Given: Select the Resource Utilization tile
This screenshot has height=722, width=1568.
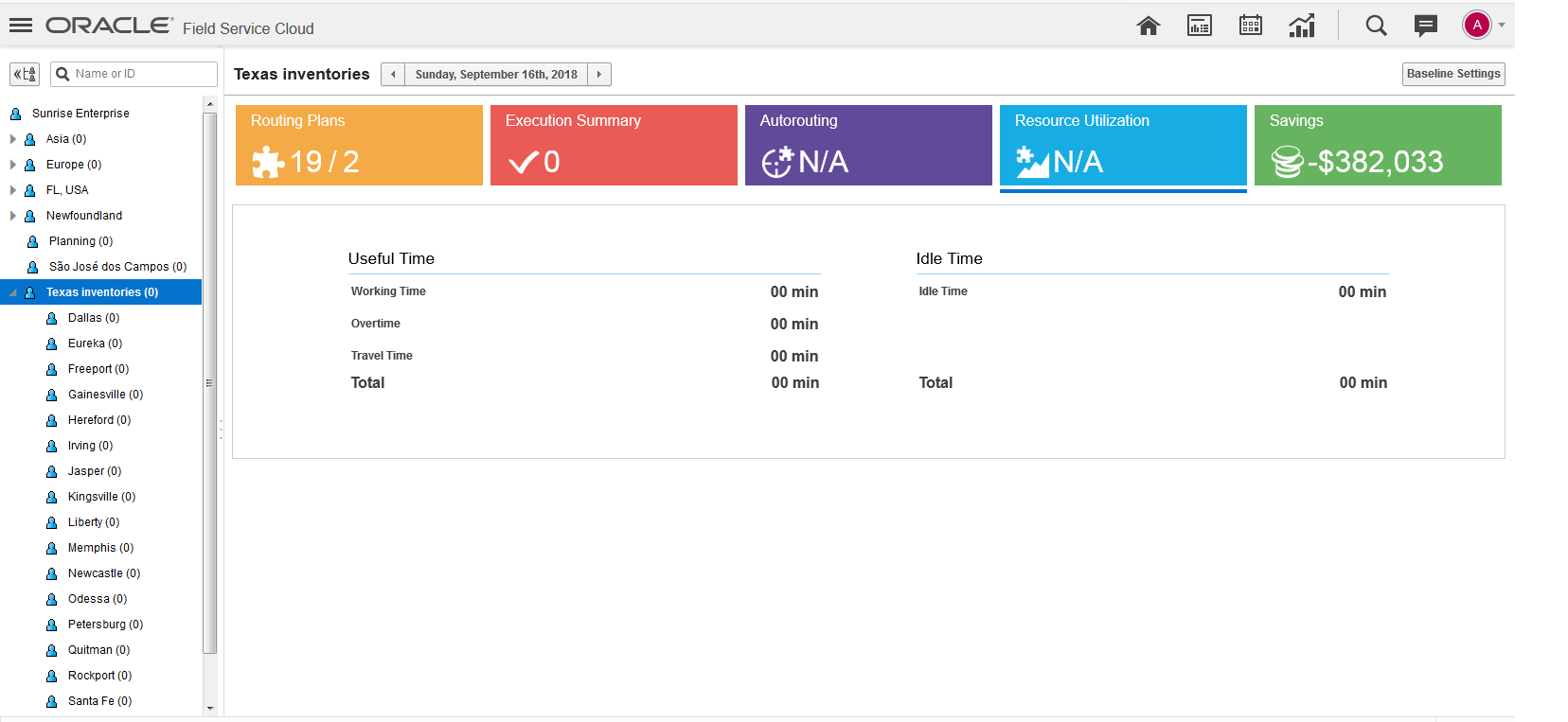Looking at the screenshot, I should pos(1123,145).
